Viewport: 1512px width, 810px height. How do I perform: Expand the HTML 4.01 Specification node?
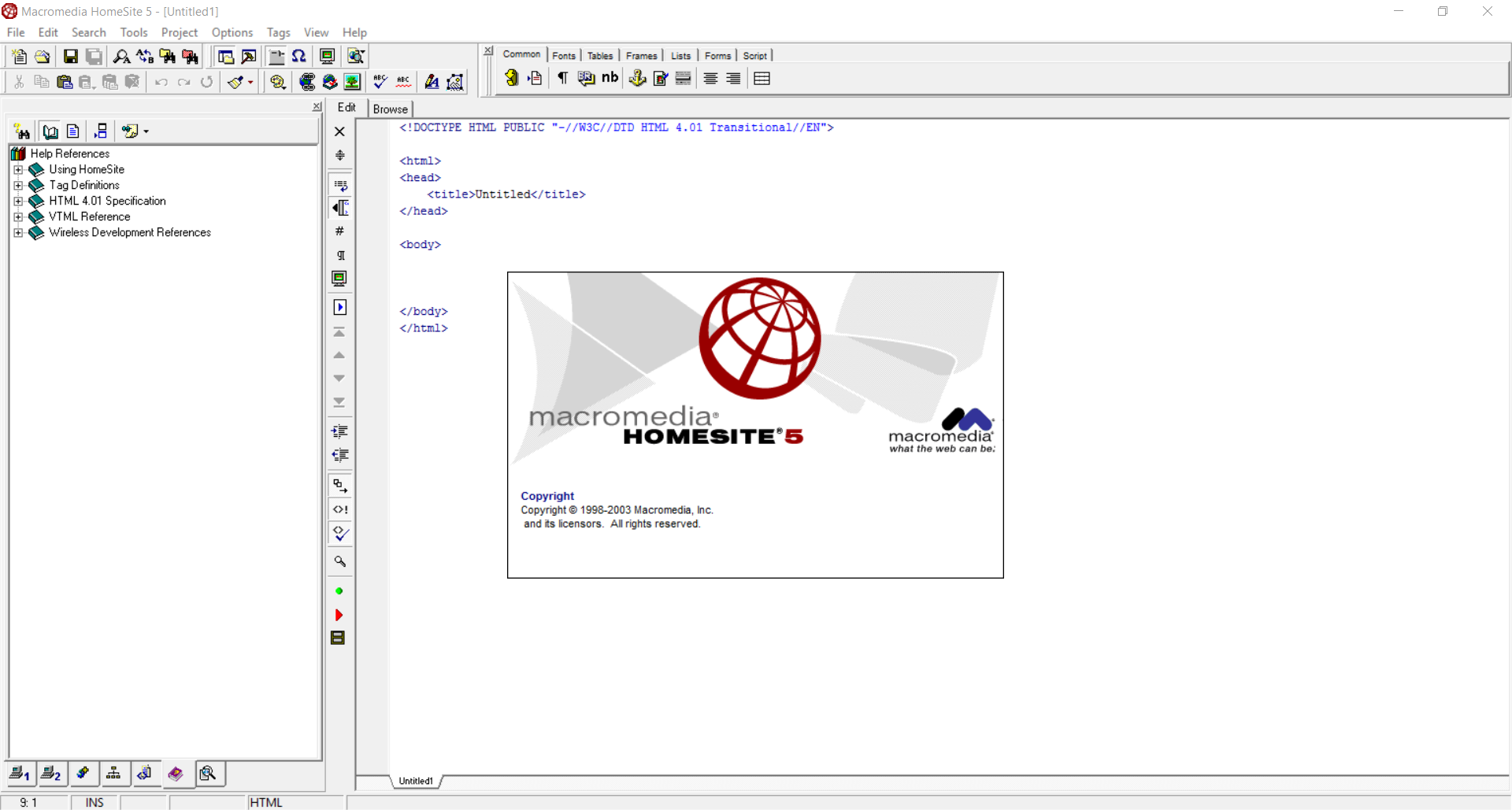[18, 201]
